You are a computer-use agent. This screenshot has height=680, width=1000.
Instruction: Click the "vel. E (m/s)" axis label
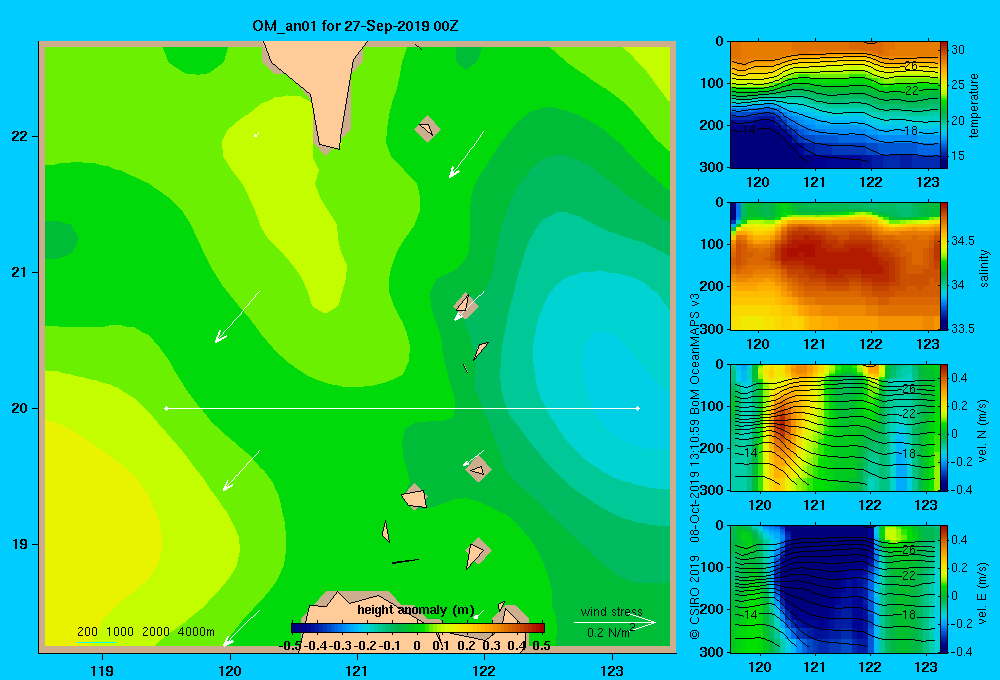pyautogui.click(x=982, y=593)
